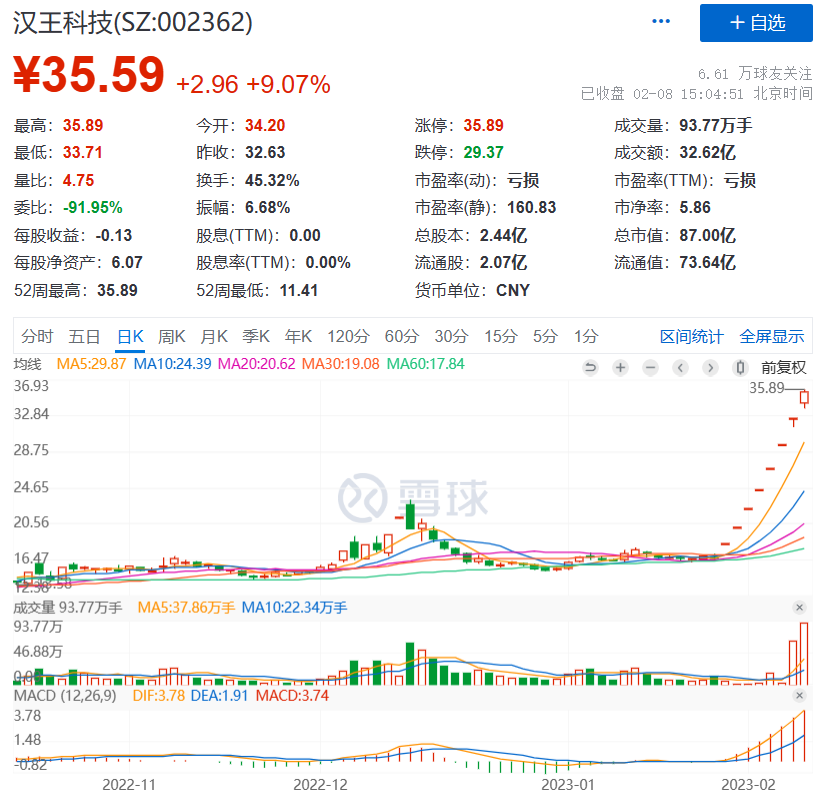
Task: Click the 今开 value 34.20
Action: [x=265, y=125]
